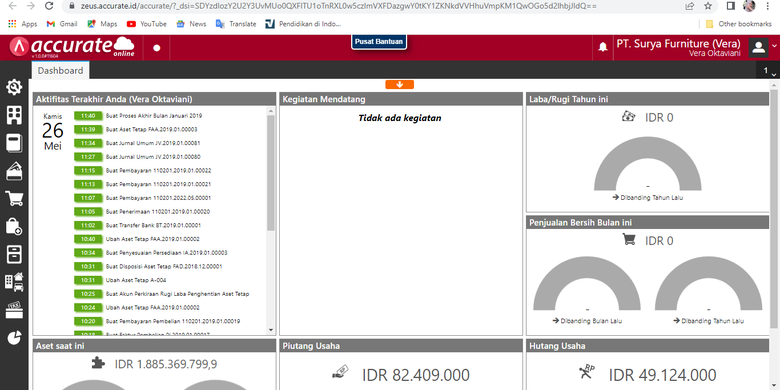Click the Pusat Bantuan help button

(x=379, y=42)
